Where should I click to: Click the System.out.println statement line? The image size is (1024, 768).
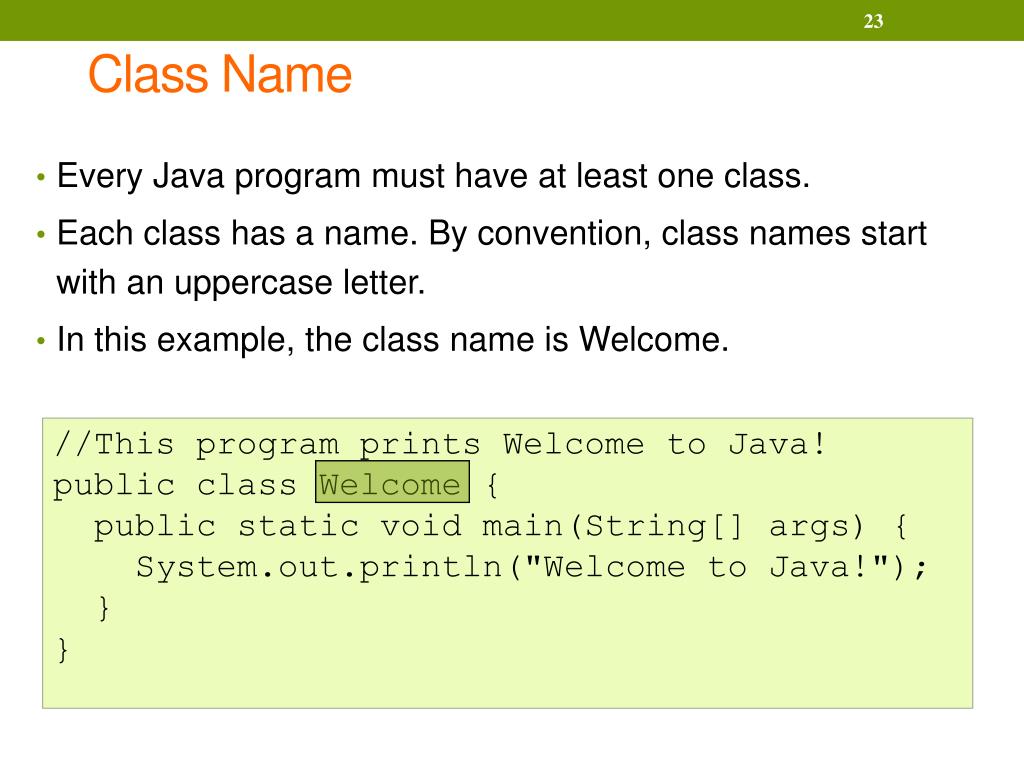tap(531, 568)
